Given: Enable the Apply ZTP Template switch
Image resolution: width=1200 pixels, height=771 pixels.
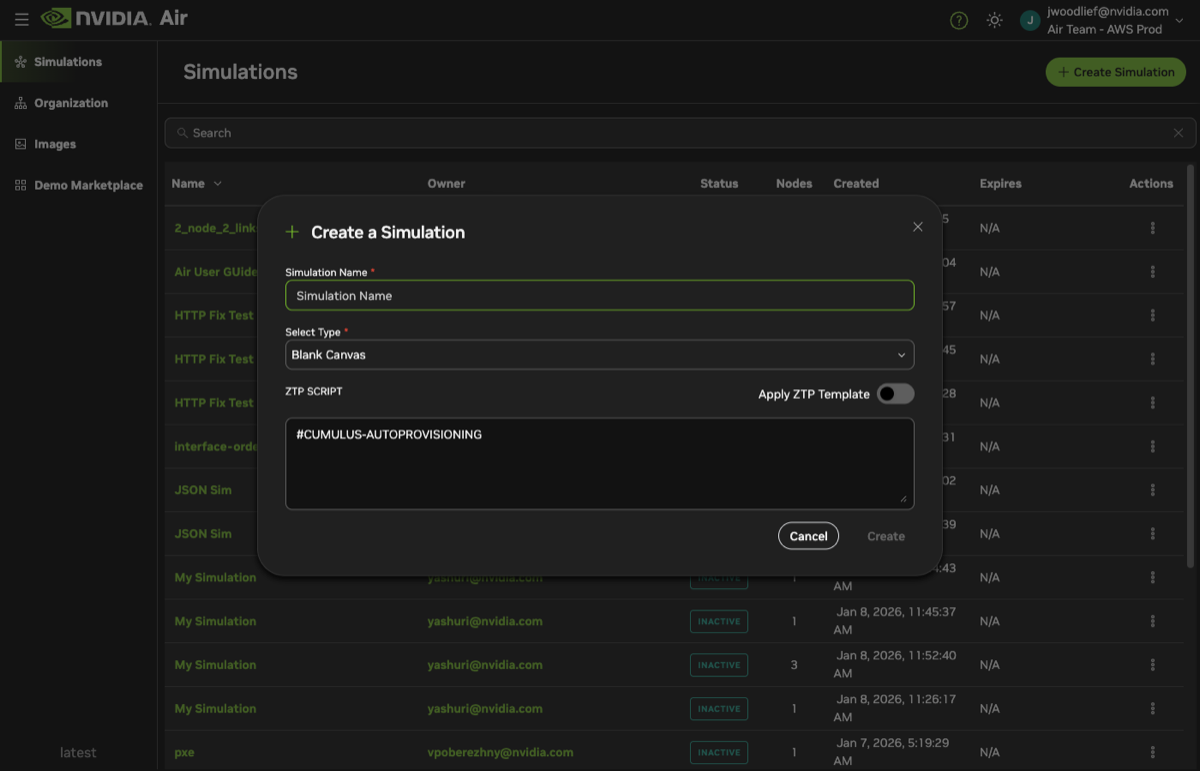Looking at the screenshot, I should (x=895, y=394).
